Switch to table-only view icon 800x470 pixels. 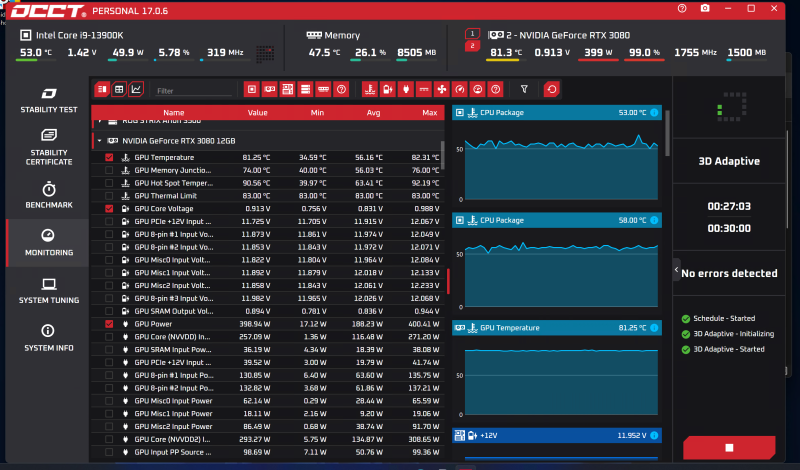click(x=119, y=90)
